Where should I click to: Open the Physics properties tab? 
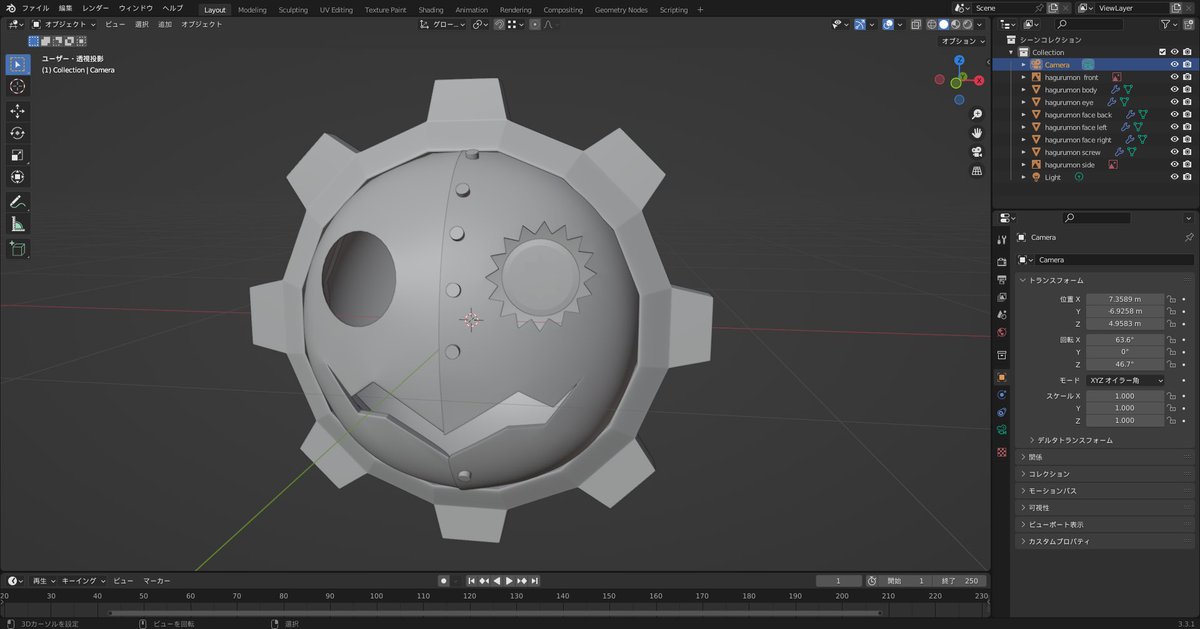tap(1002, 395)
